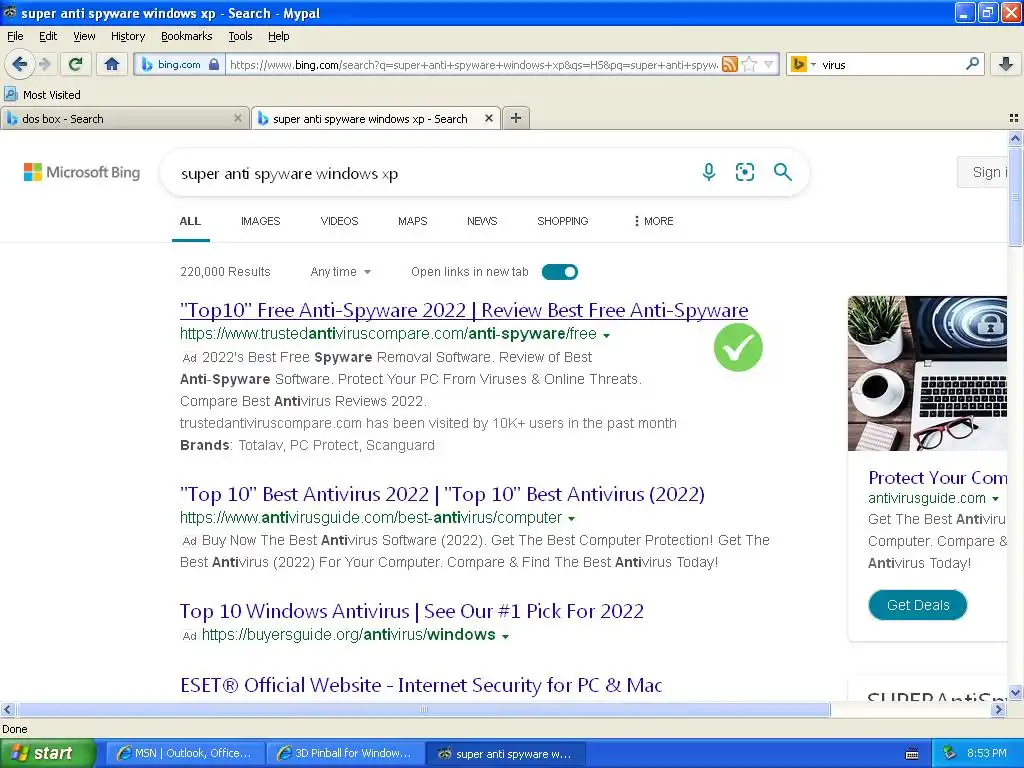The height and width of the screenshot is (768, 1024).
Task: Subscribe via the orange RSS feed icon
Action: pos(729,64)
